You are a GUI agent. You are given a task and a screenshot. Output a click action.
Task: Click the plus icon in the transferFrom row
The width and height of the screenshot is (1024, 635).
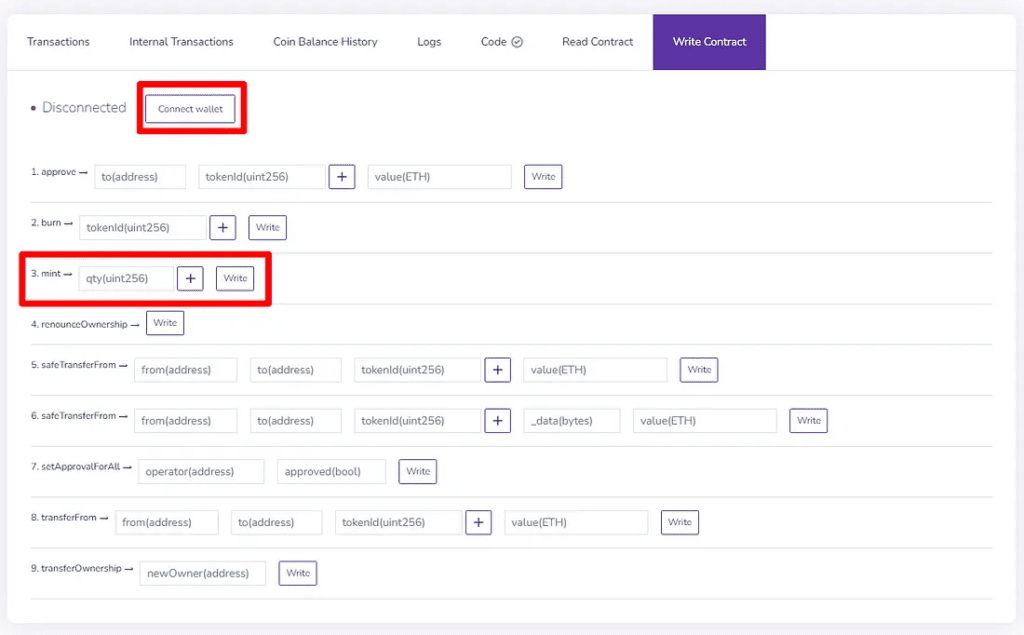point(478,521)
